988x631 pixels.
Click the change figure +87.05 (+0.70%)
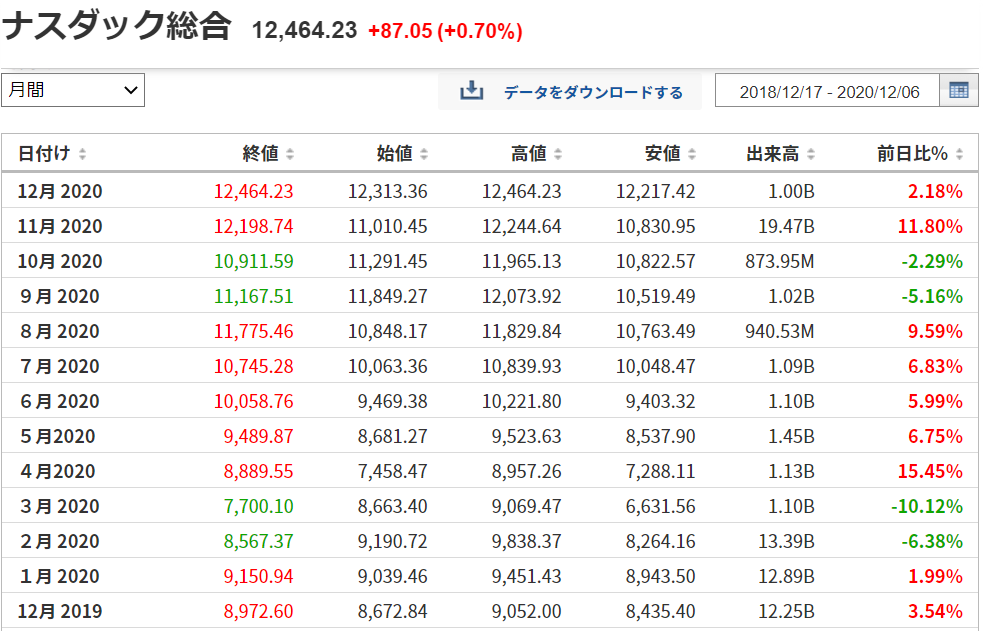[x=445, y=31]
